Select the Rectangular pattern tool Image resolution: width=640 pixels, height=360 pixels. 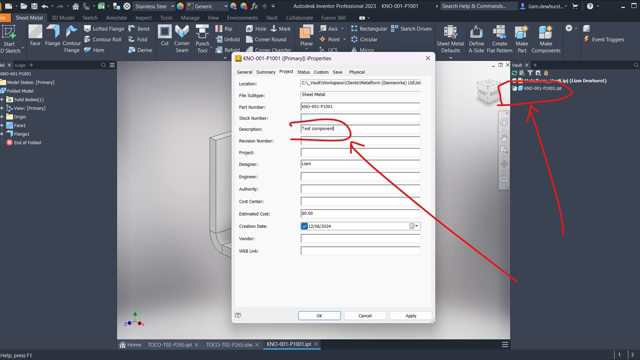pyautogui.click(x=369, y=29)
